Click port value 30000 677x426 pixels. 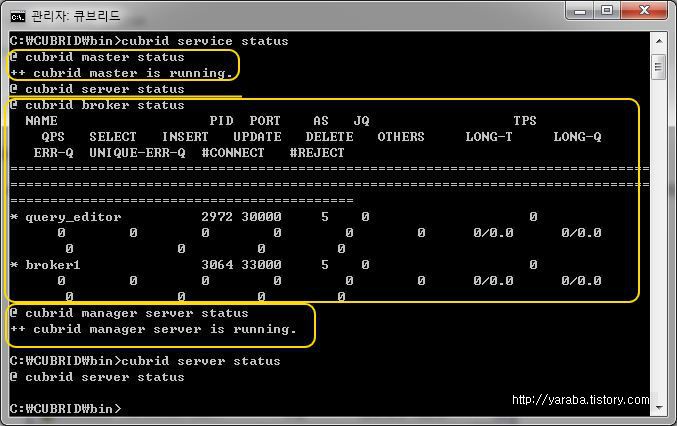(261, 217)
